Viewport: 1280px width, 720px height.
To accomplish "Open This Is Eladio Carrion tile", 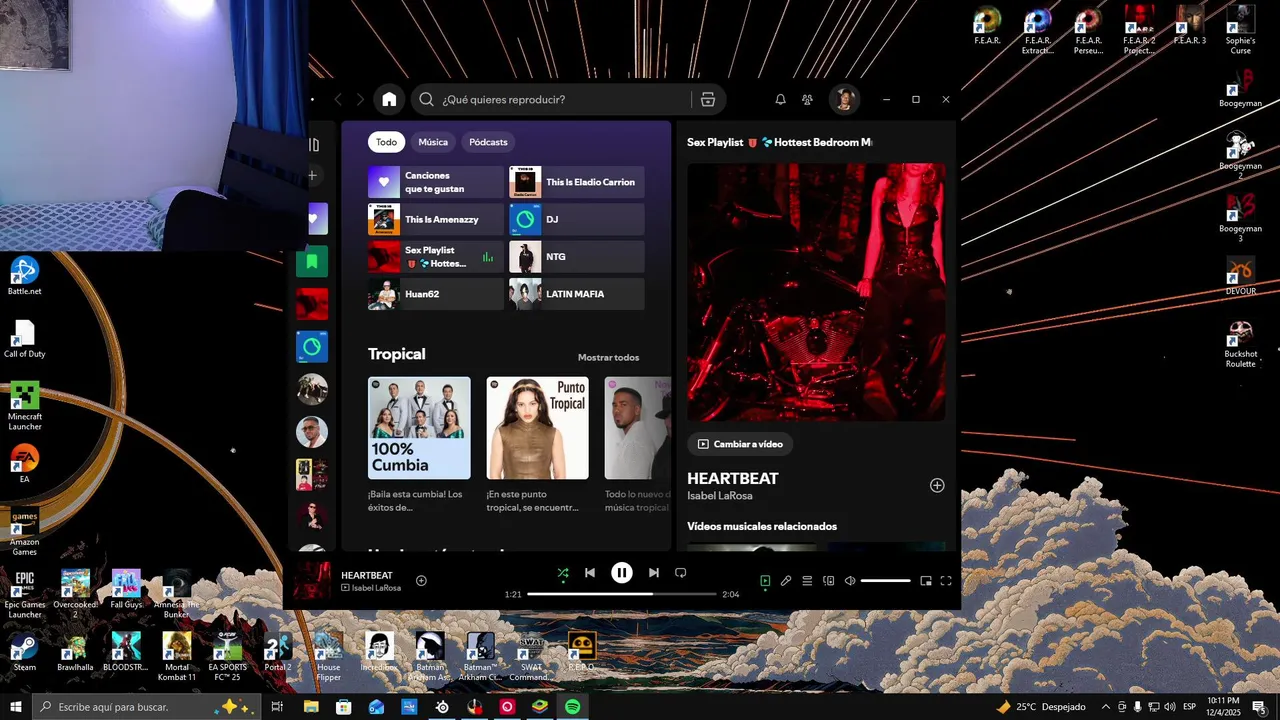I will [x=577, y=182].
